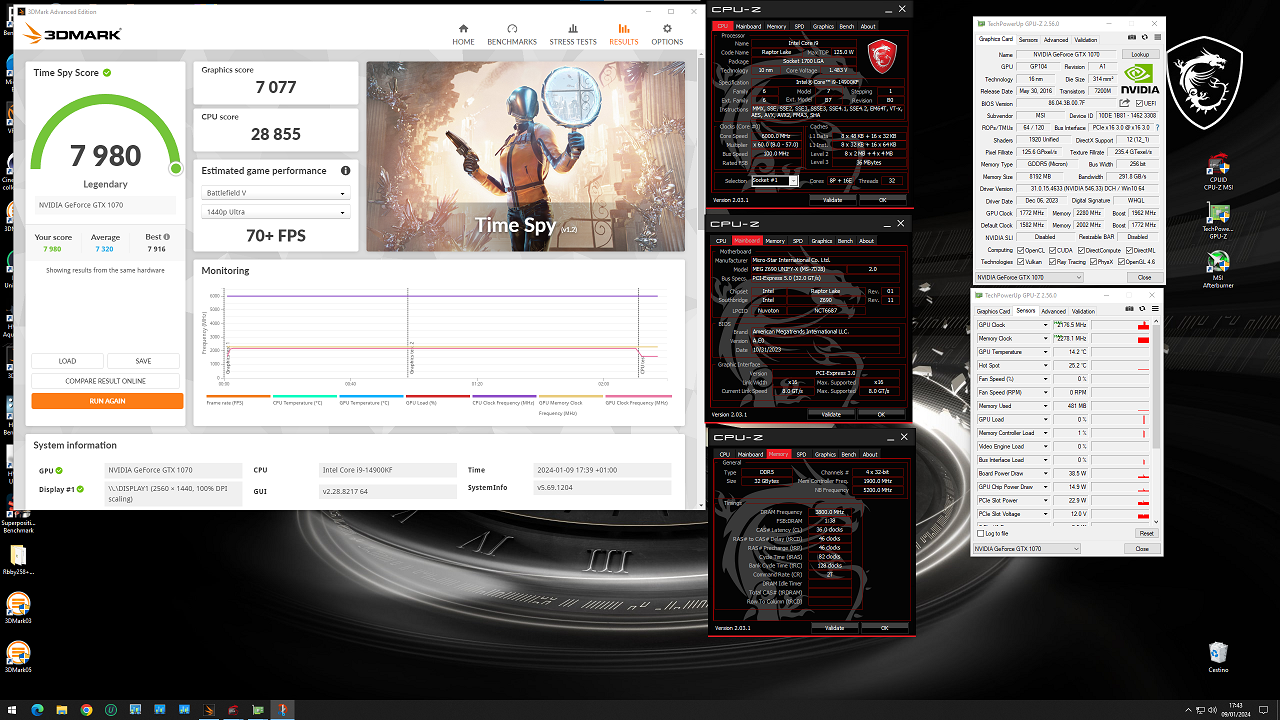Image resolution: width=1280 pixels, height=720 pixels.
Task: Open the 3DMark RESULTS tab
Action: pyautogui.click(x=624, y=34)
